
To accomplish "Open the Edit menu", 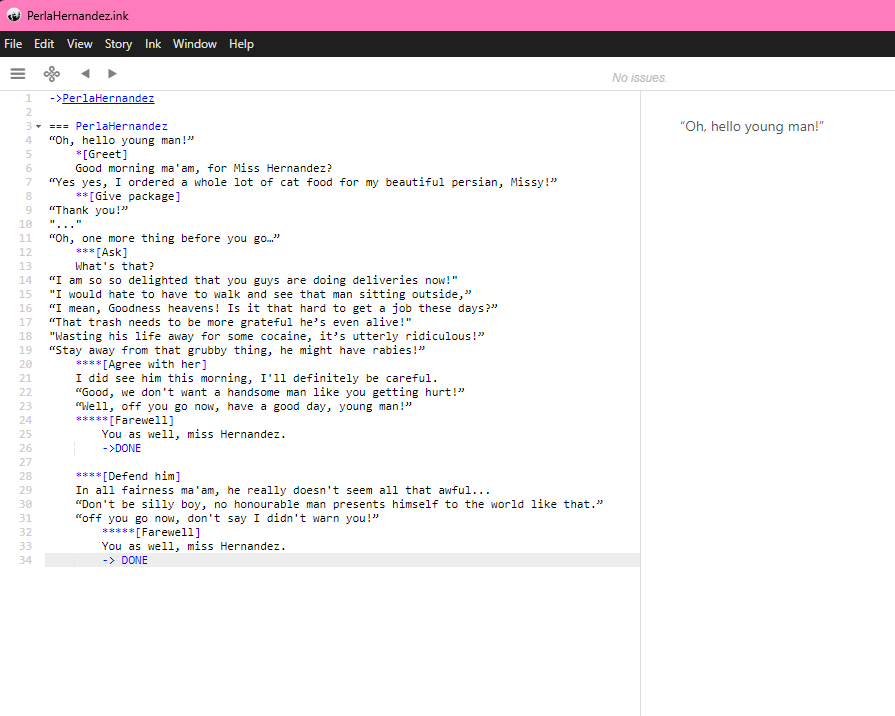I will click(44, 44).
